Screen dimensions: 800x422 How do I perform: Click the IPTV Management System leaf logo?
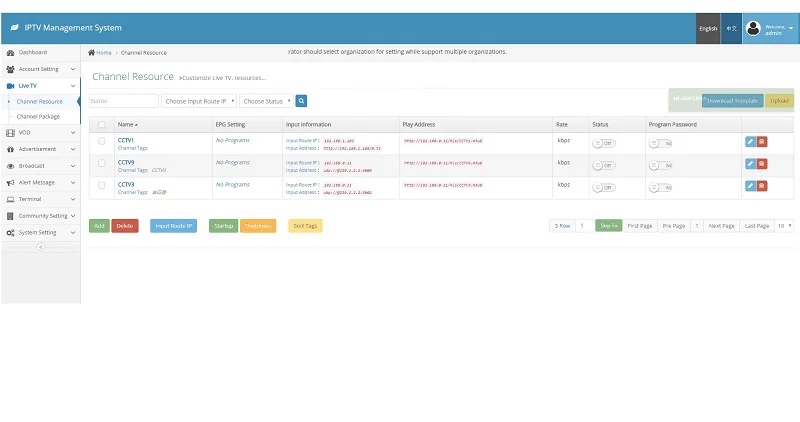point(14,28)
